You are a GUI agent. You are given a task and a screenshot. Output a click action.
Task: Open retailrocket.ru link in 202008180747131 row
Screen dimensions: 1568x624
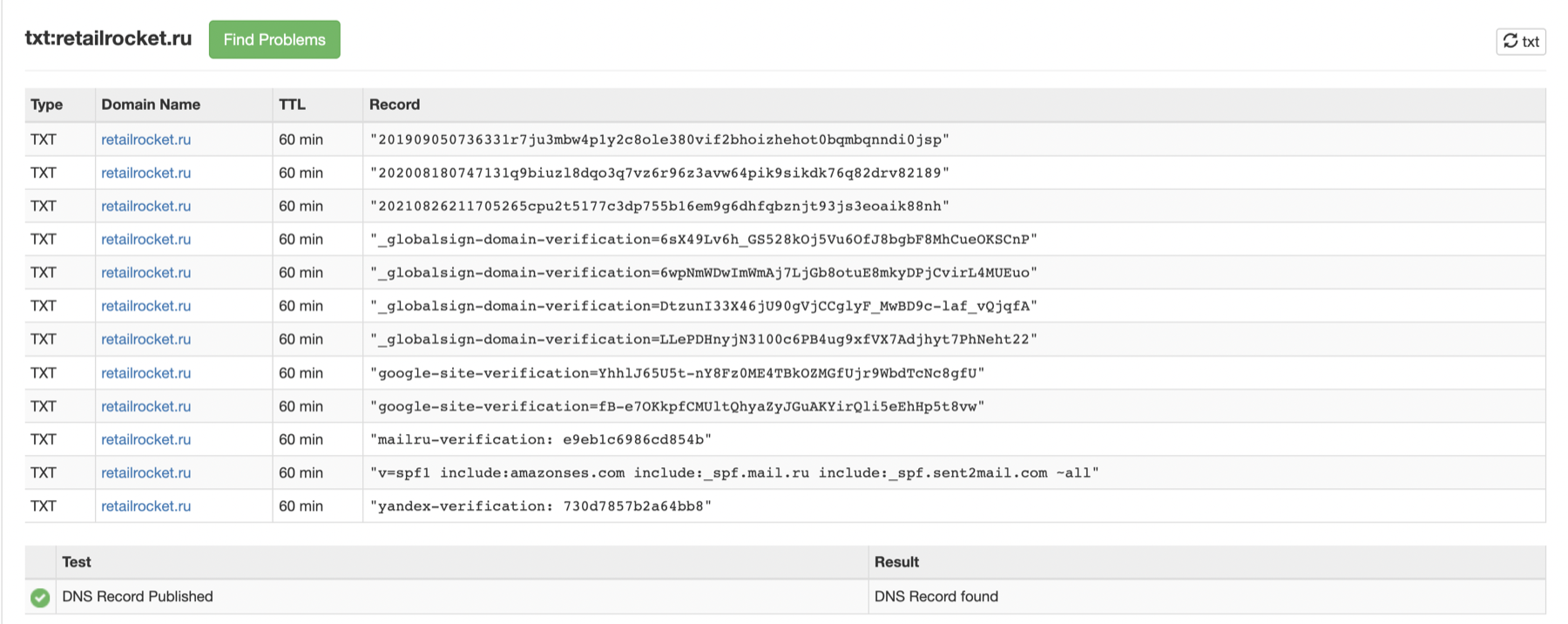pos(145,173)
